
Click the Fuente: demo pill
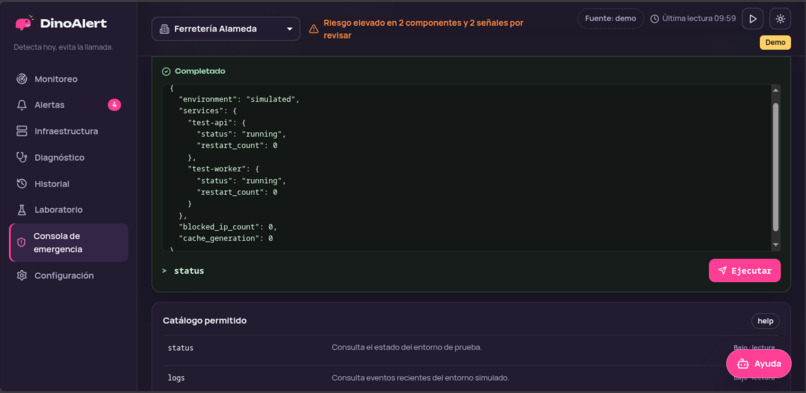(611, 18)
